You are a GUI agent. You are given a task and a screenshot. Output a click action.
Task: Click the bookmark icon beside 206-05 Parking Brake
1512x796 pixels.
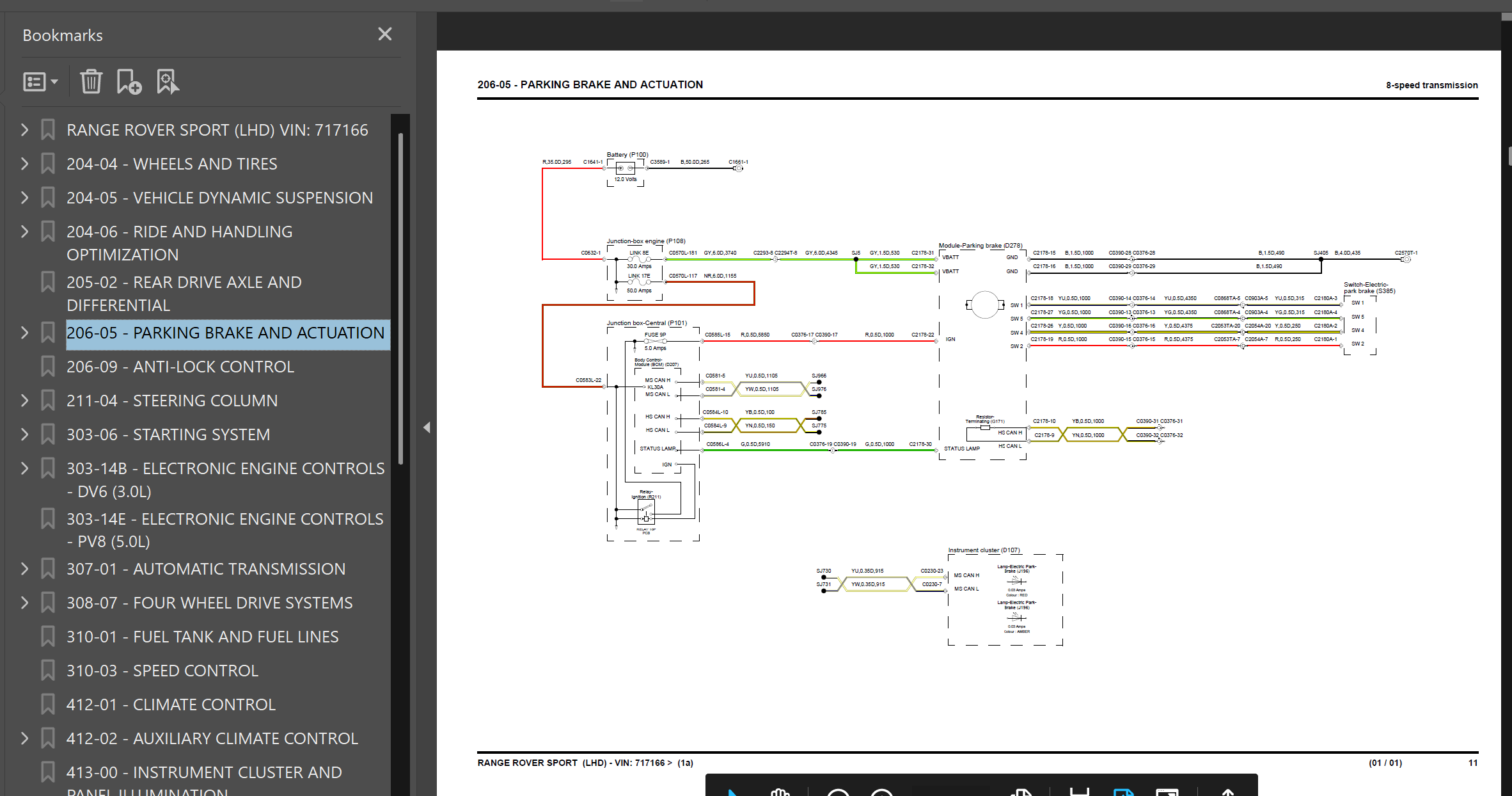(x=48, y=333)
